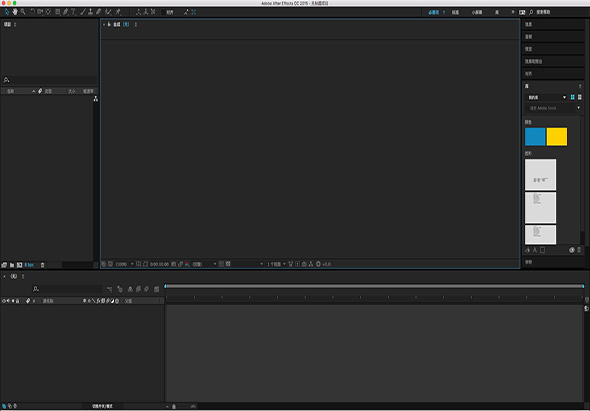Switch Libraries panel to grid view
This screenshot has width=590, height=411.
point(573,97)
